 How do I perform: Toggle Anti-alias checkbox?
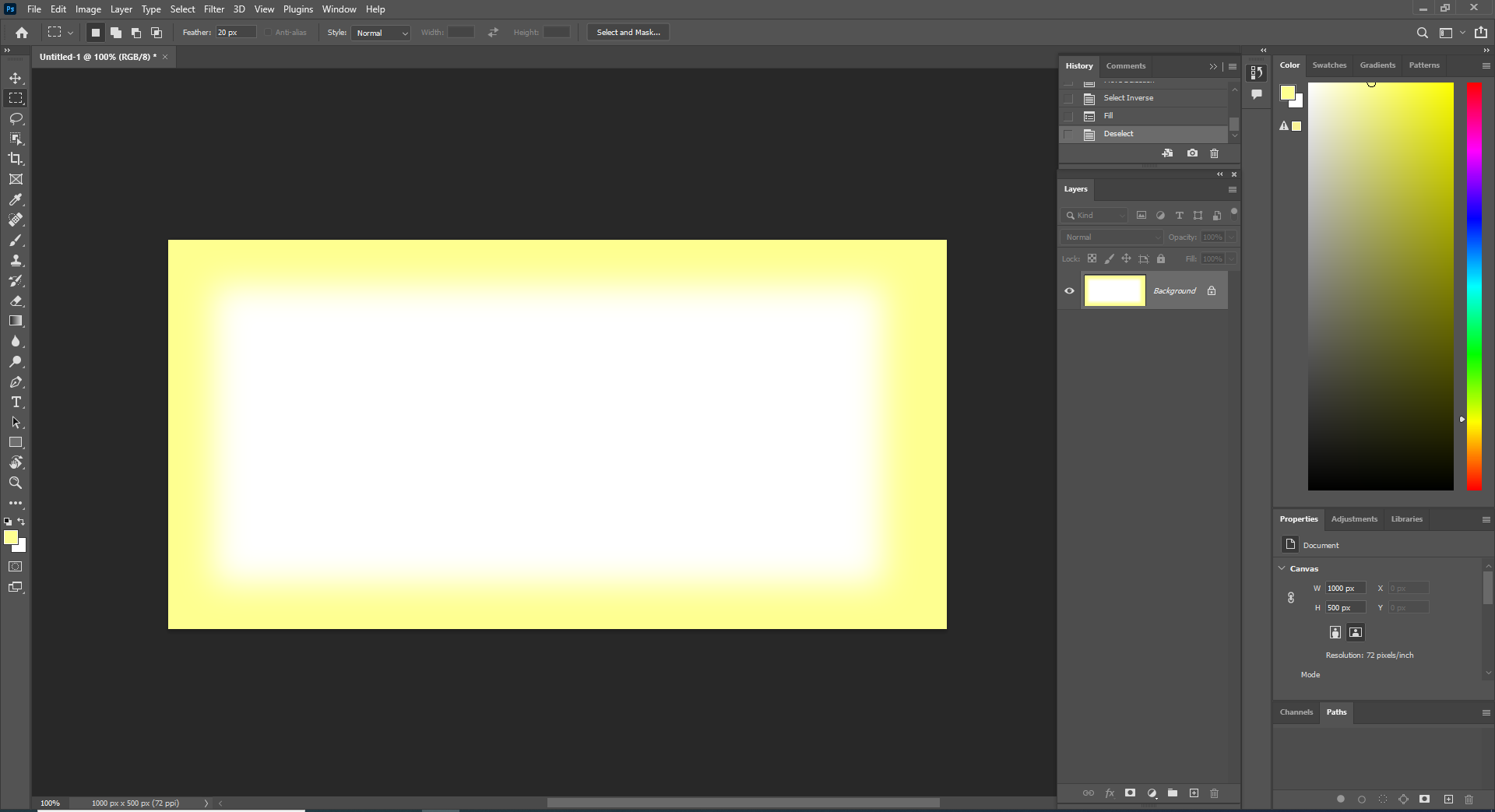[x=268, y=33]
